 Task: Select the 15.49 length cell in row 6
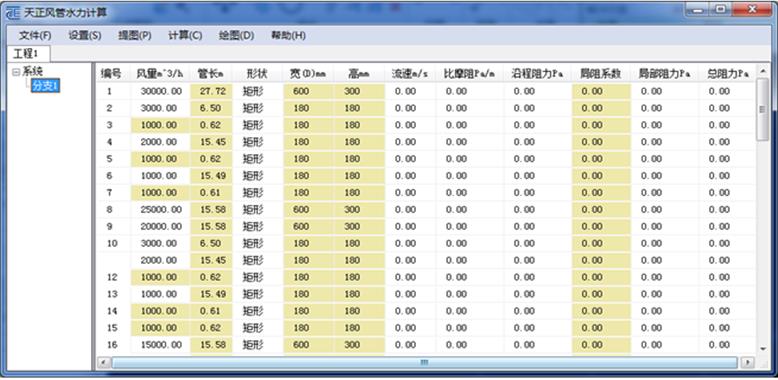211,176
